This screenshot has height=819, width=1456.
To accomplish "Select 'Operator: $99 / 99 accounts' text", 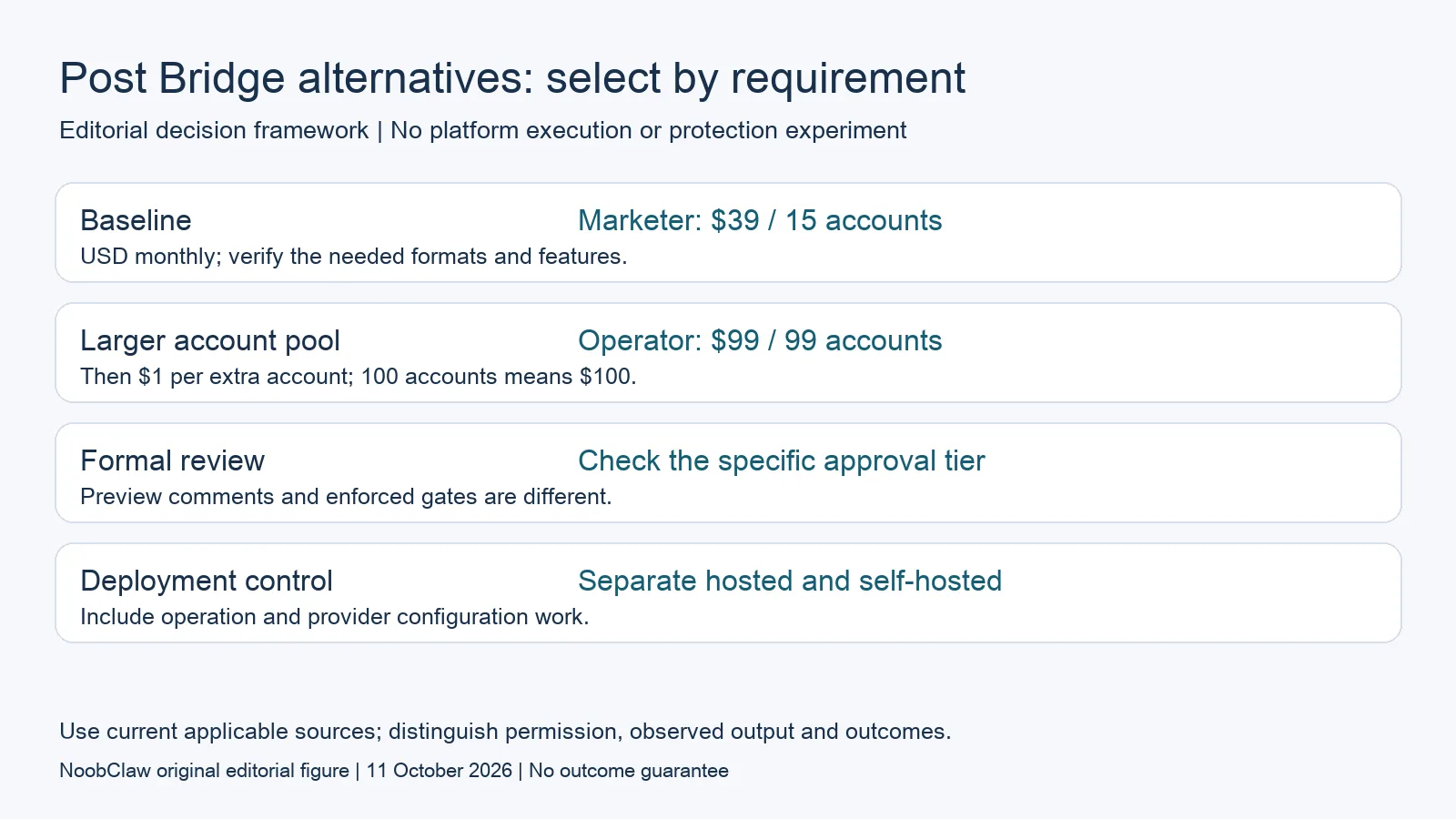I will click(760, 340).
